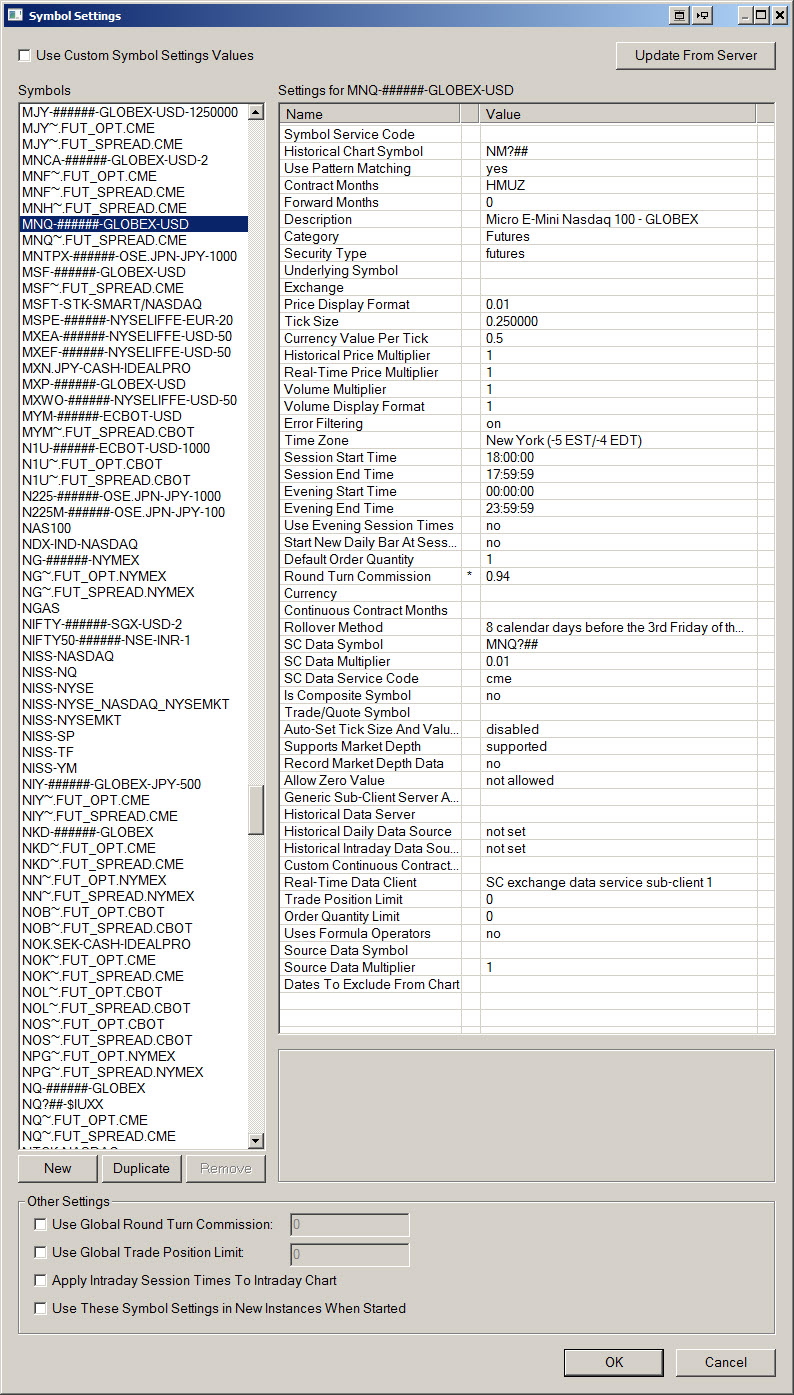Select NQ-######-GLOBEX in Symbols list

click(84, 1088)
